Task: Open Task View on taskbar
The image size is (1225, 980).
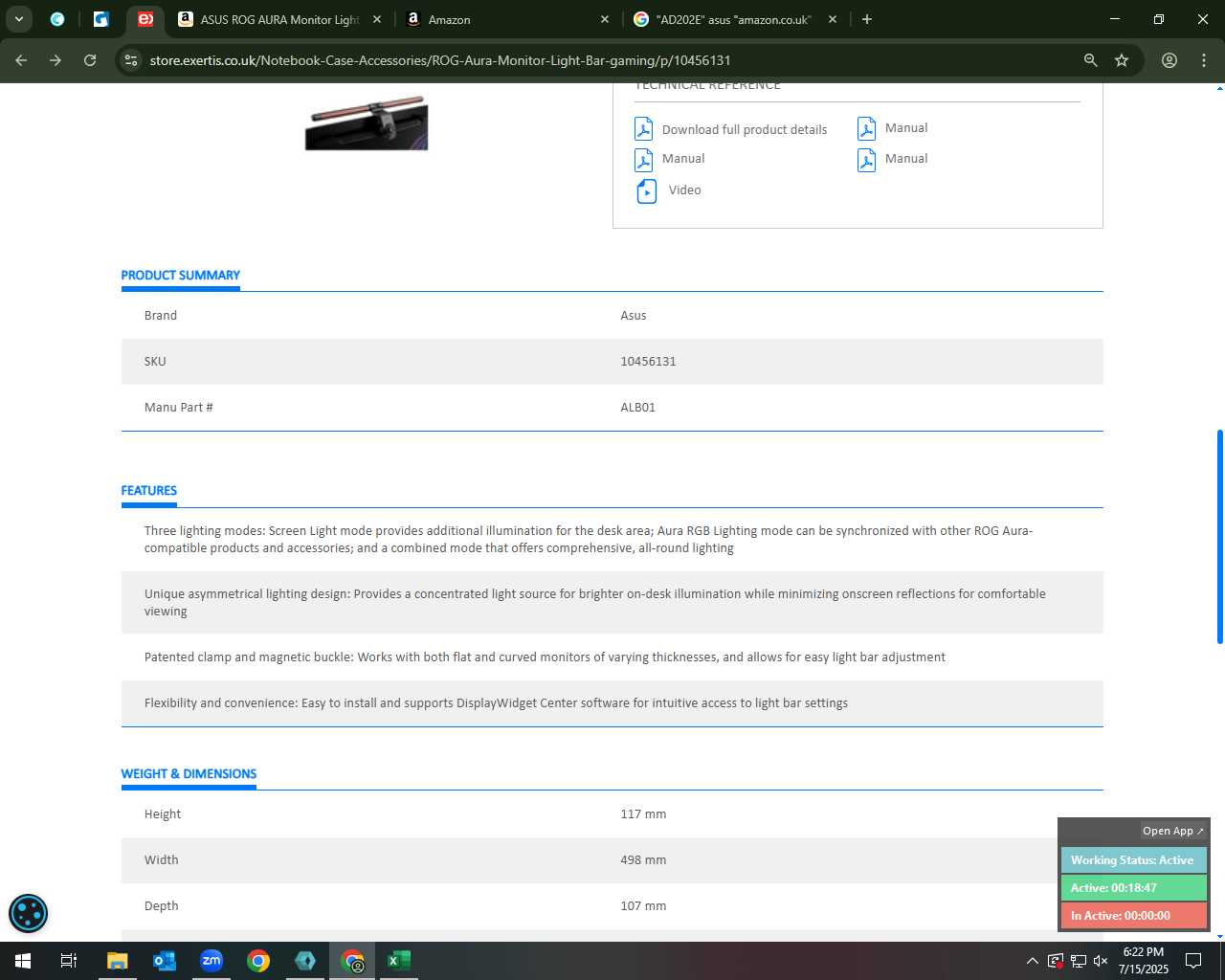Action: tap(69, 961)
